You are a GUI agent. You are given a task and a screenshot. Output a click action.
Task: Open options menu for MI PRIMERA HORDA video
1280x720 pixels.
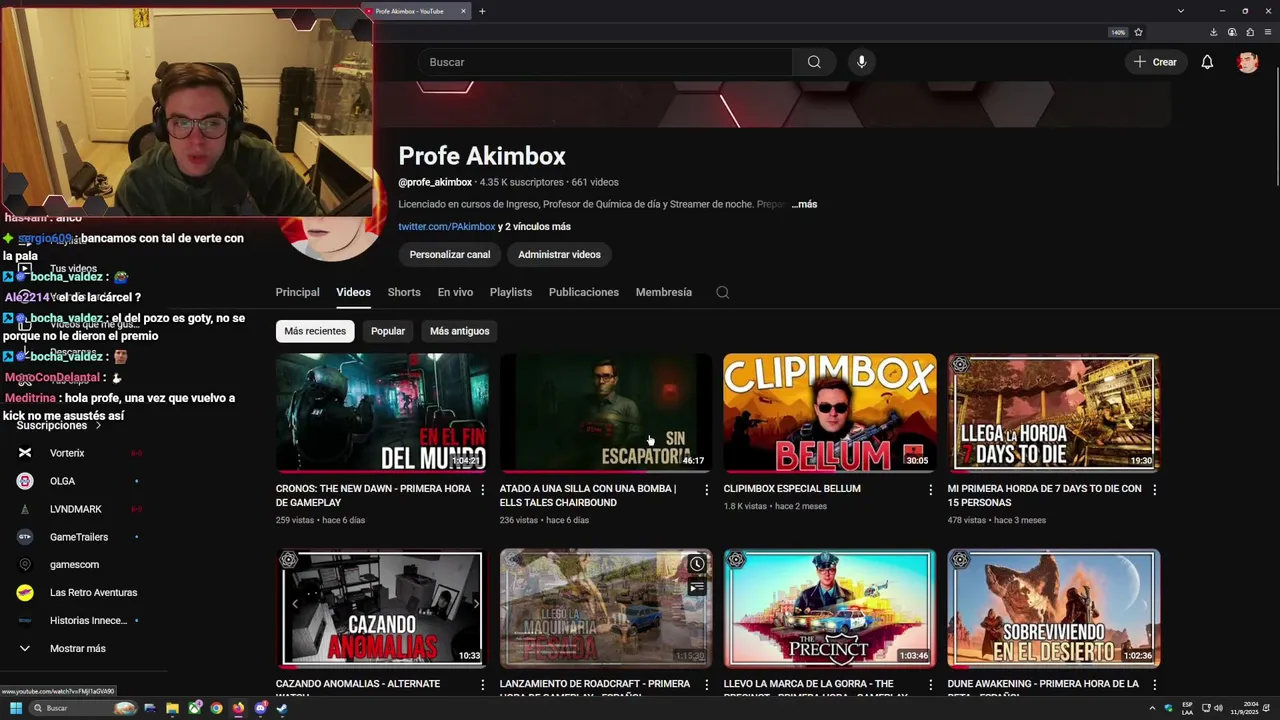point(1155,490)
